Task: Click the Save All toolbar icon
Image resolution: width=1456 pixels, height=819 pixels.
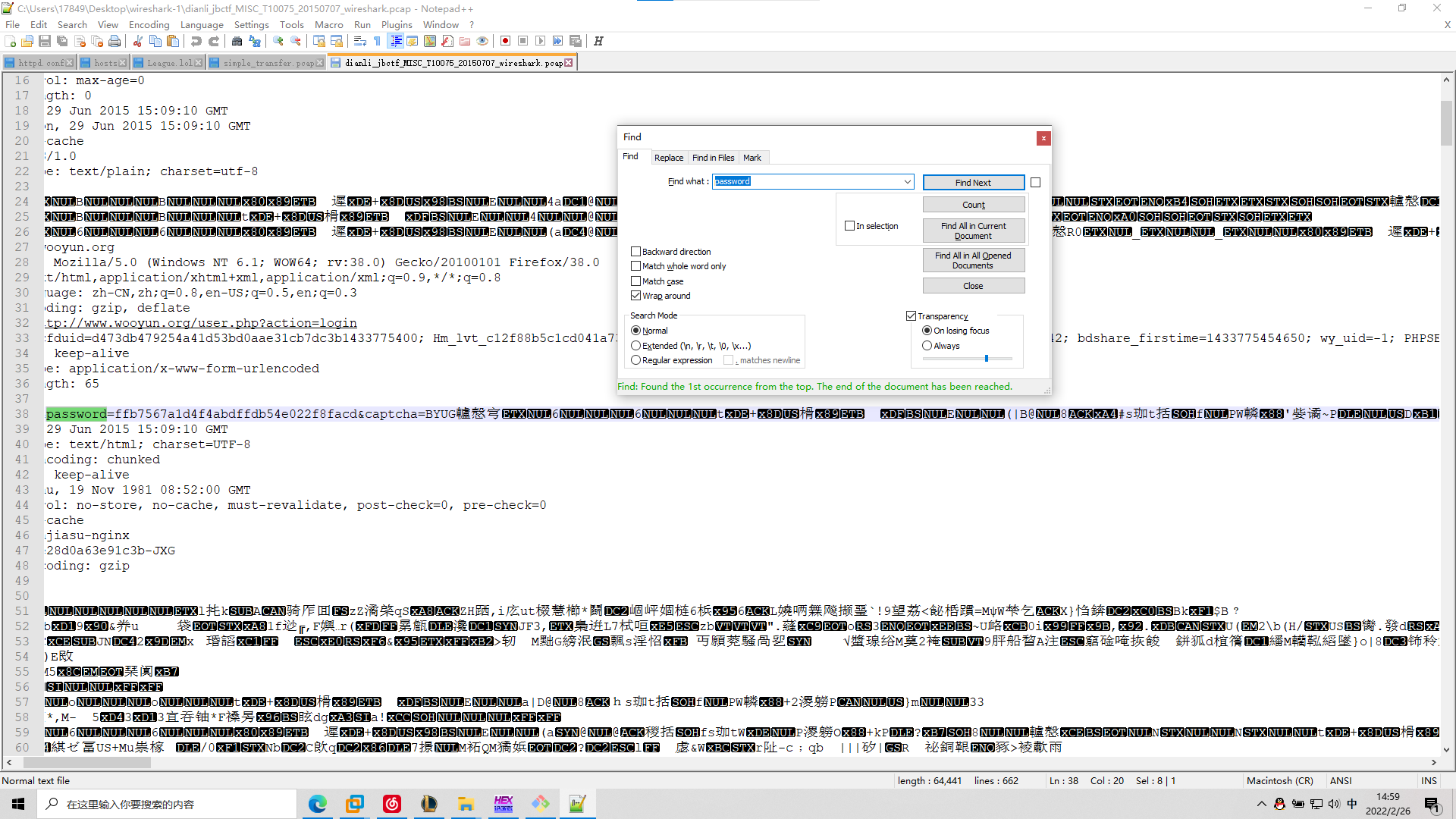Action: tap(62, 41)
